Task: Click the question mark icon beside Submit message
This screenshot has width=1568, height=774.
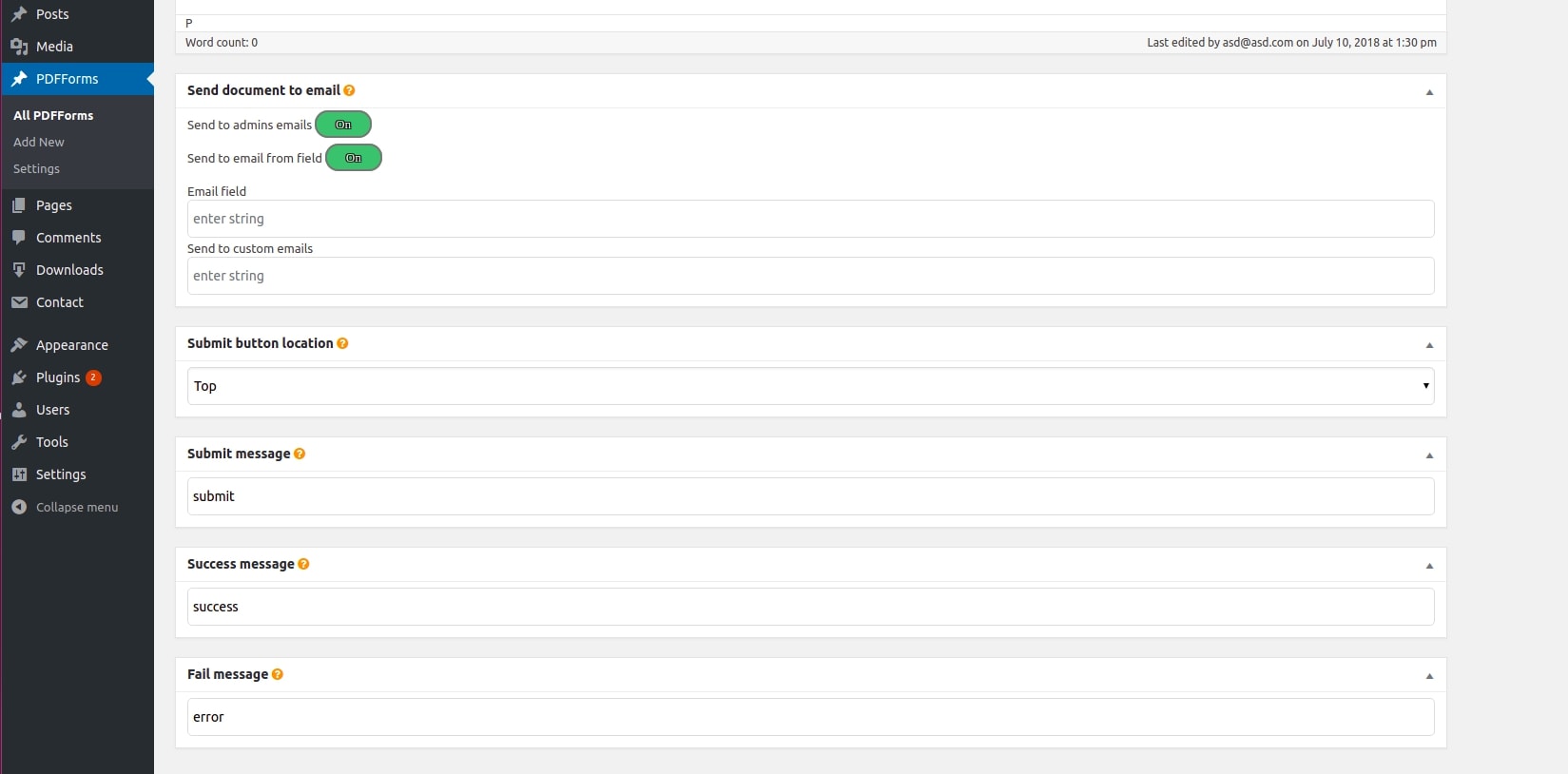Action: coord(300,454)
